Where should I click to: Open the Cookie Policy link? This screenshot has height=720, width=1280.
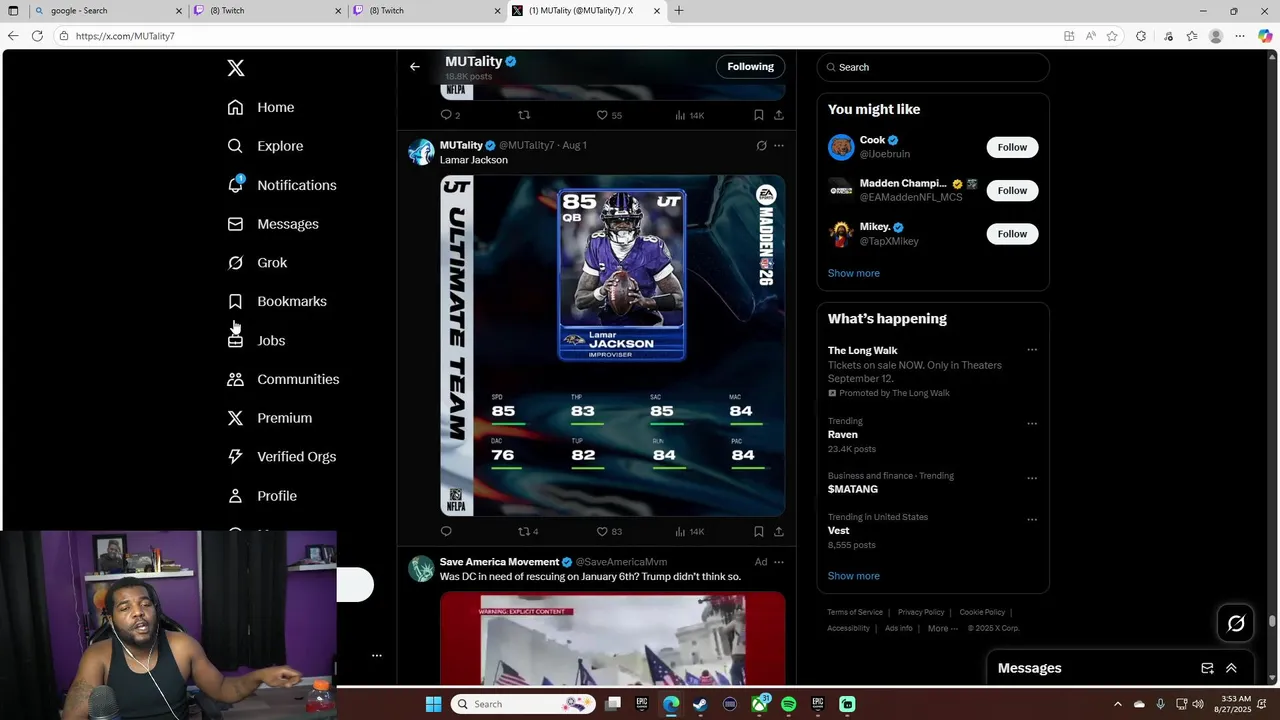point(982,612)
